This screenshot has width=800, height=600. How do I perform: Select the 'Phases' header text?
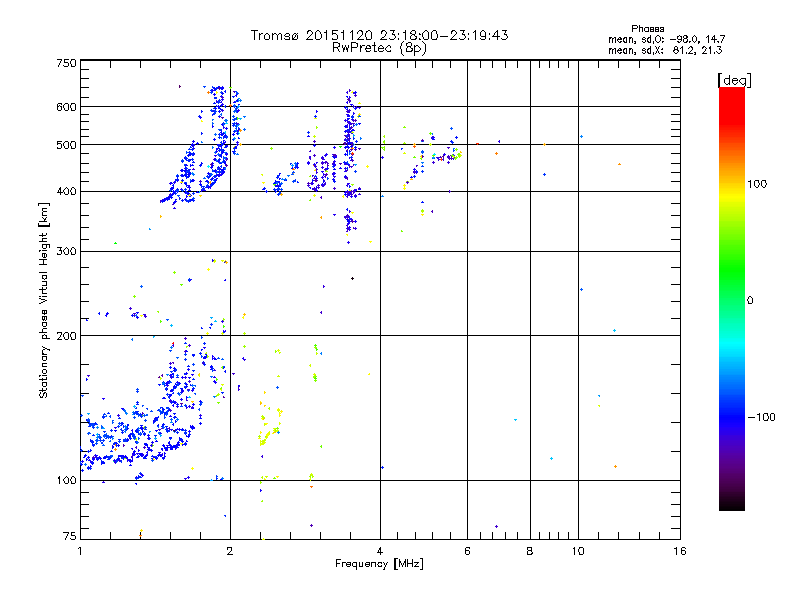click(647, 29)
